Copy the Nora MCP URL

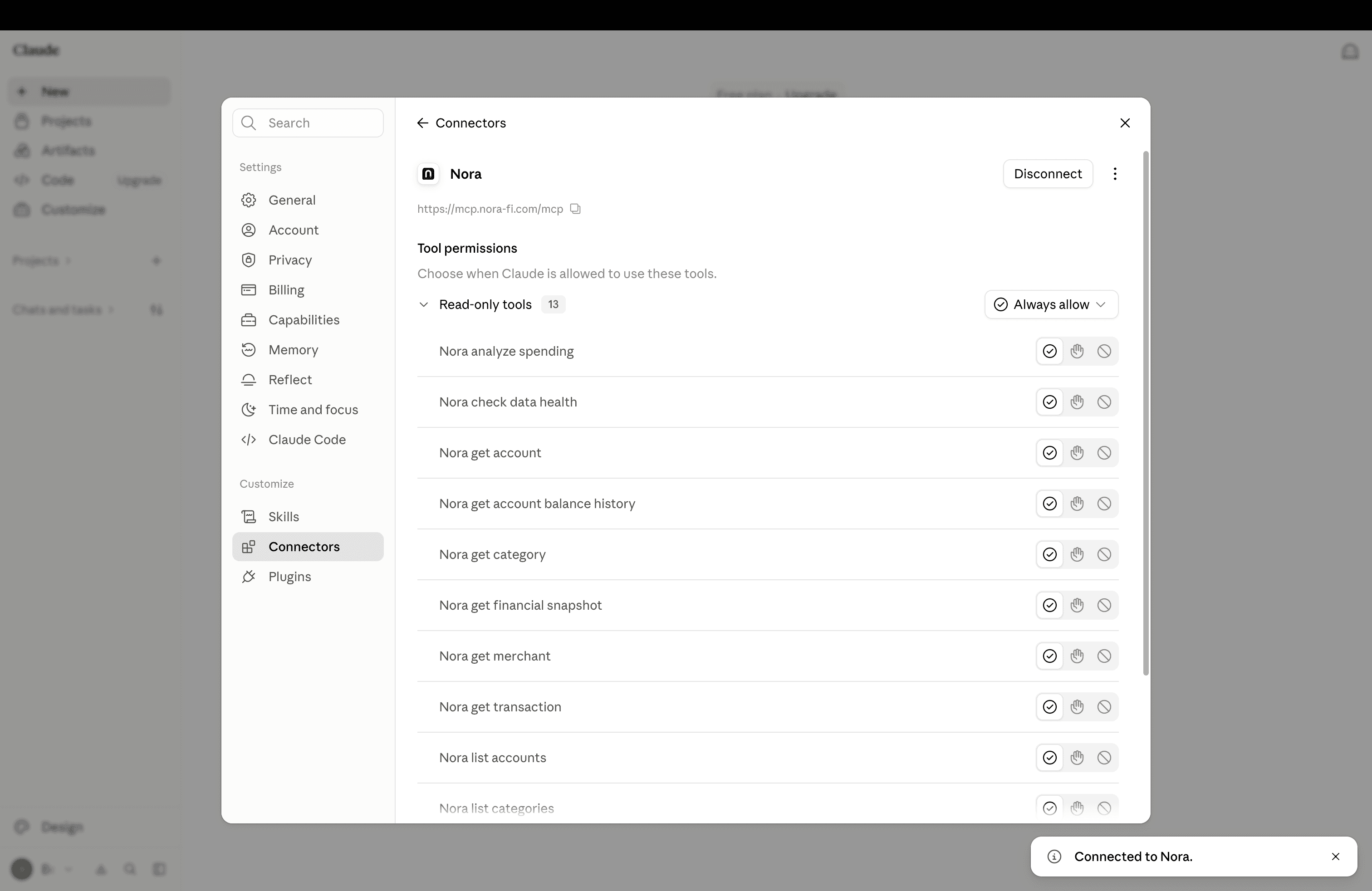(575, 209)
